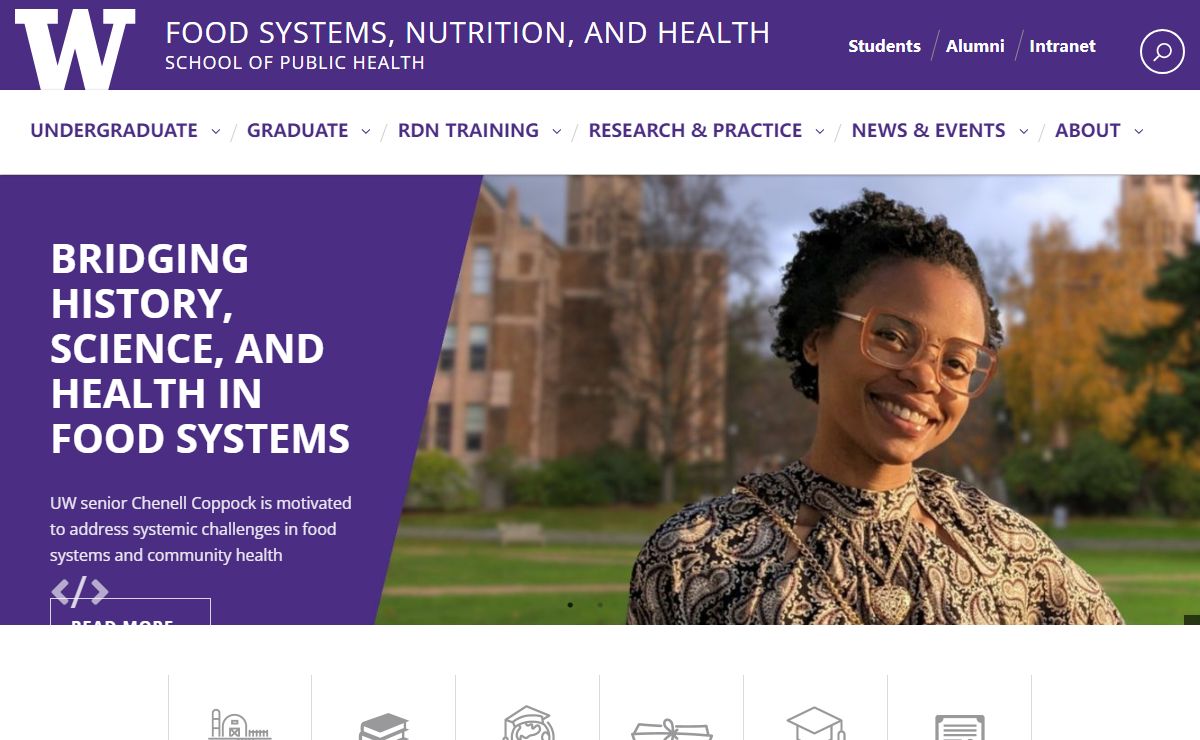Open the Students link
The image size is (1200, 740).
pos(884,46)
